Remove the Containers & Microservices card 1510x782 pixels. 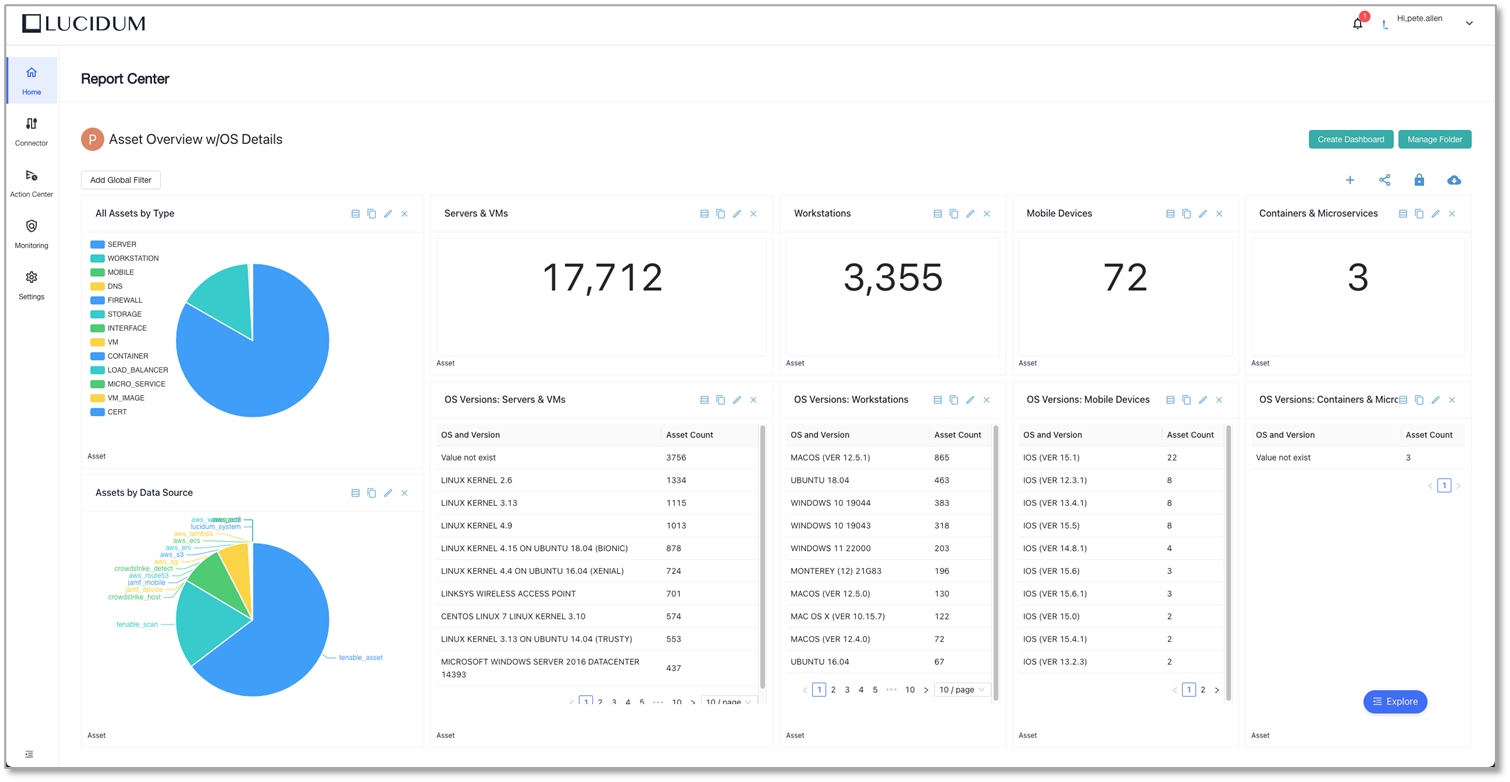[x=1452, y=214]
